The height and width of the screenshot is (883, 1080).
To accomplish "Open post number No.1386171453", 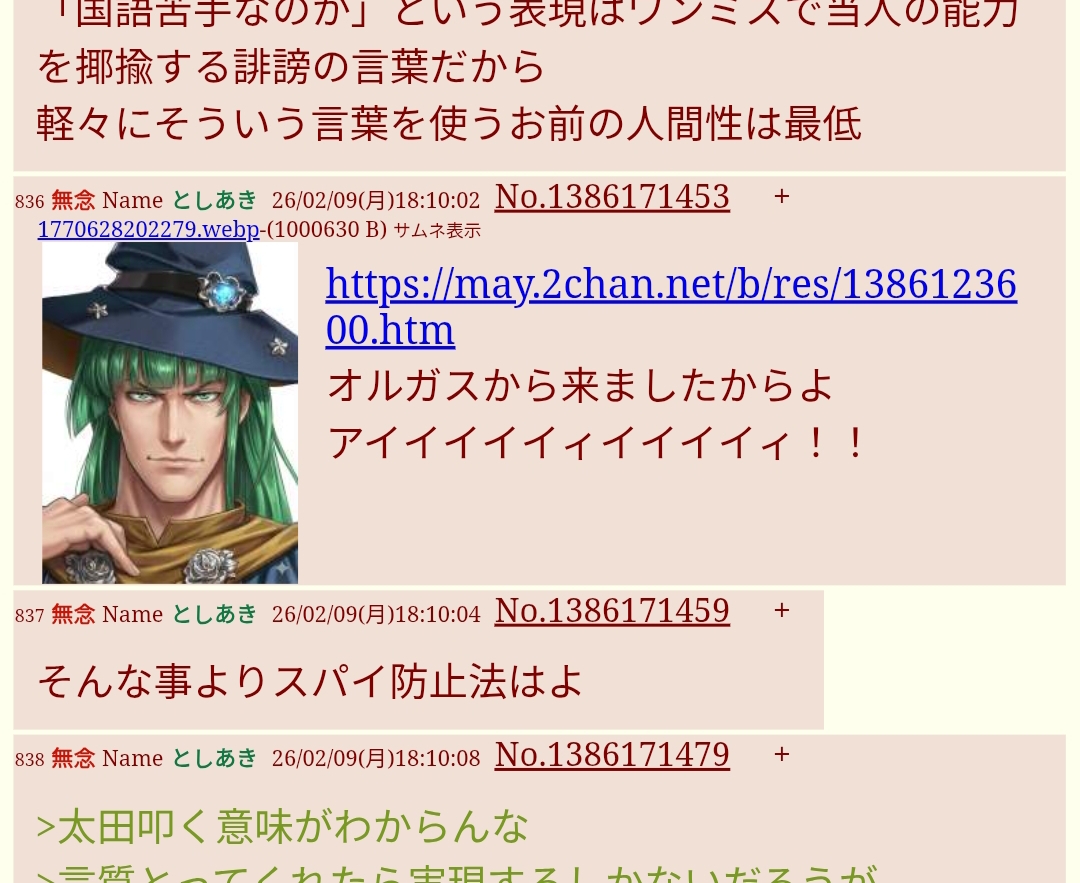I will click(x=612, y=197).
